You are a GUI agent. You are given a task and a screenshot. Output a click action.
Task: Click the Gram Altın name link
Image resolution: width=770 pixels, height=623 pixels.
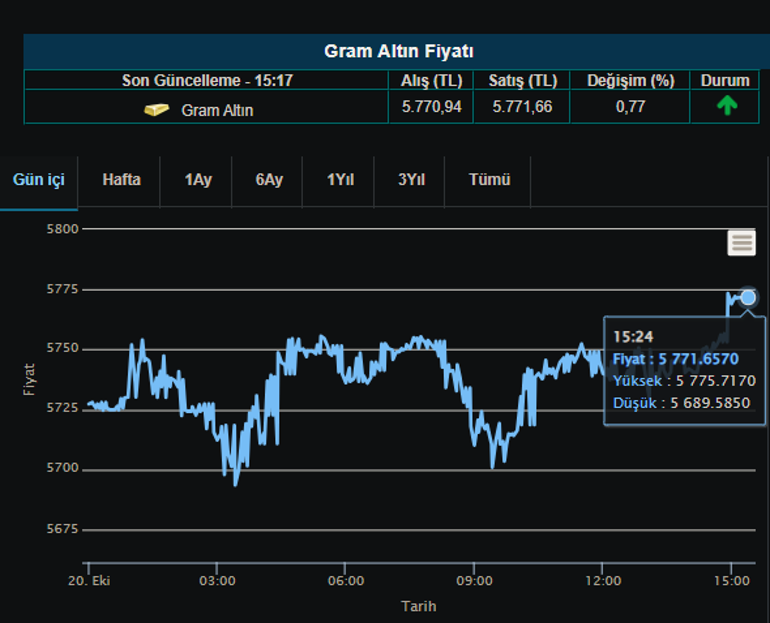pyautogui.click(x=217, y=110)
